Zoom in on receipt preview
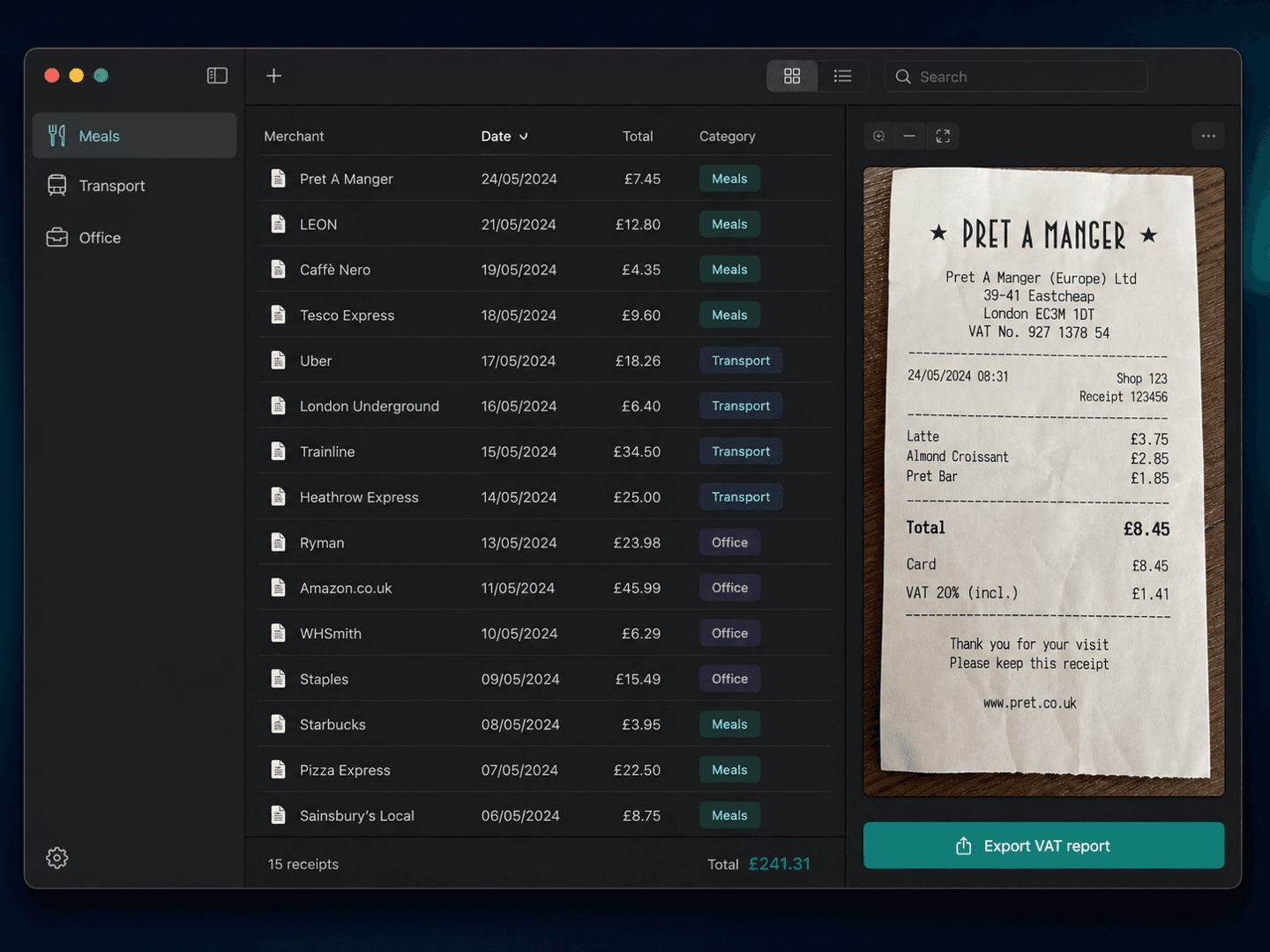 pyautogui.click(x=879, y=136)
